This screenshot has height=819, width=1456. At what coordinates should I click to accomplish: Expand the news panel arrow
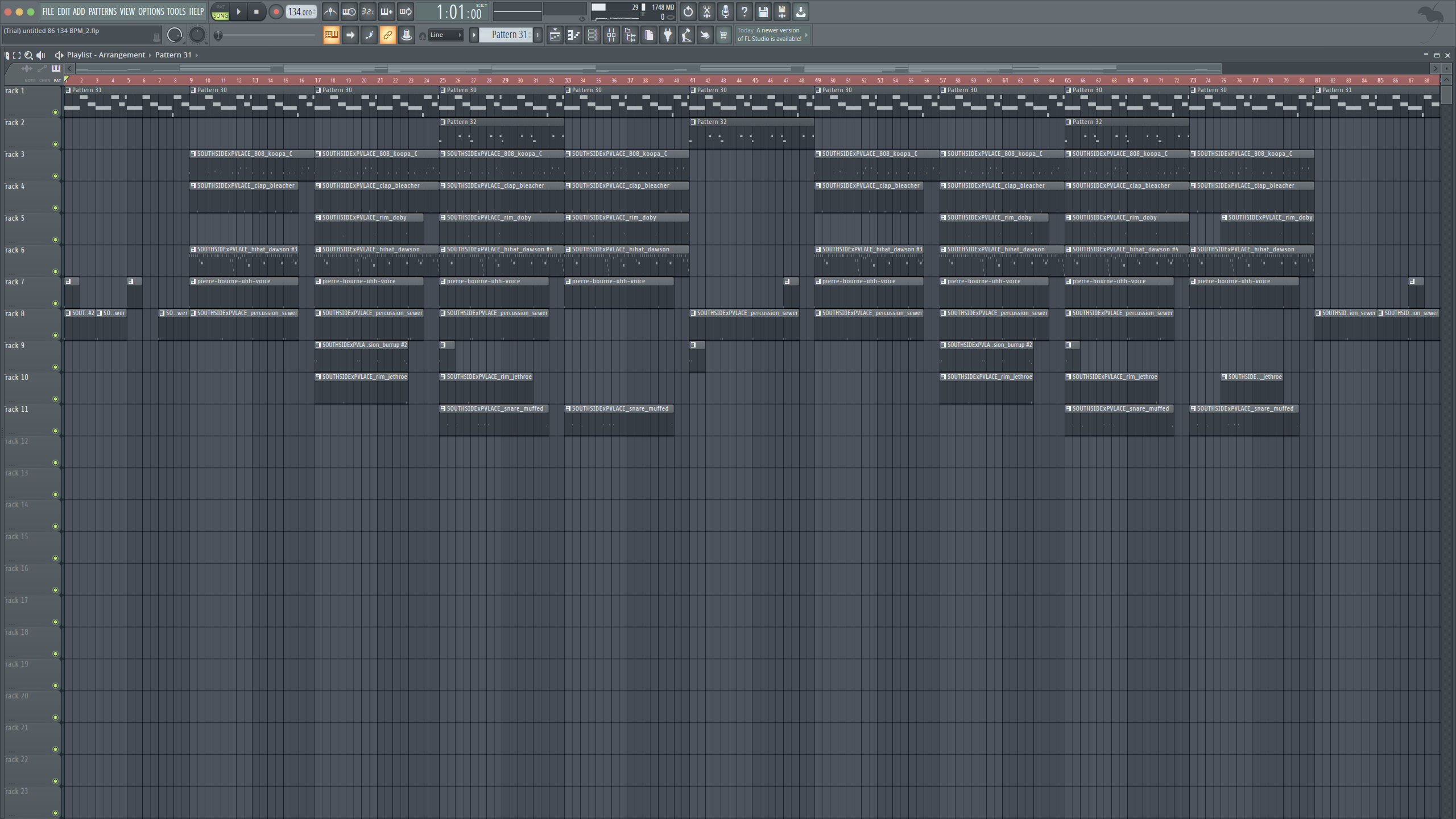click(x=806, y=35)
